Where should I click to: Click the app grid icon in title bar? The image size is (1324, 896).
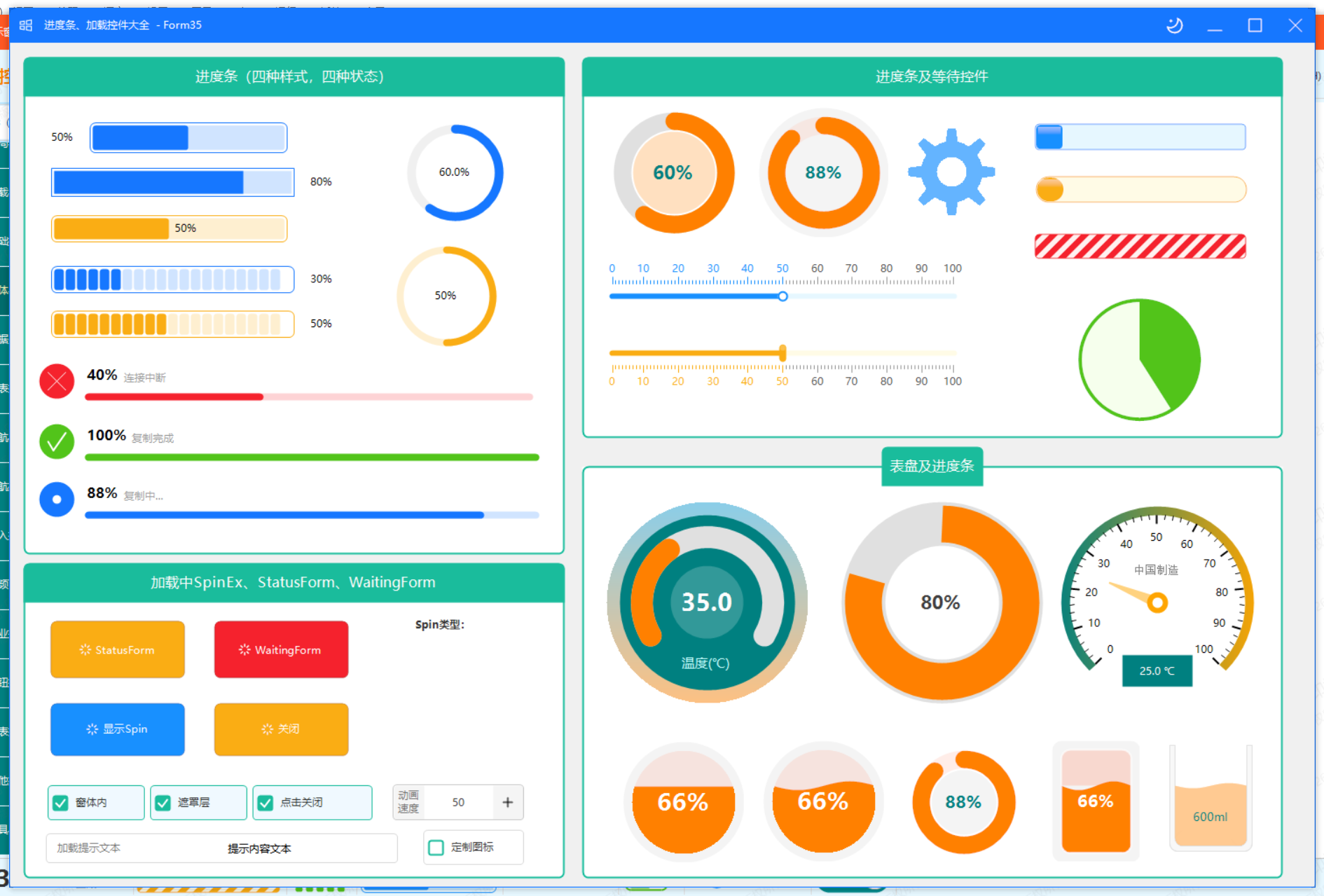26,25
